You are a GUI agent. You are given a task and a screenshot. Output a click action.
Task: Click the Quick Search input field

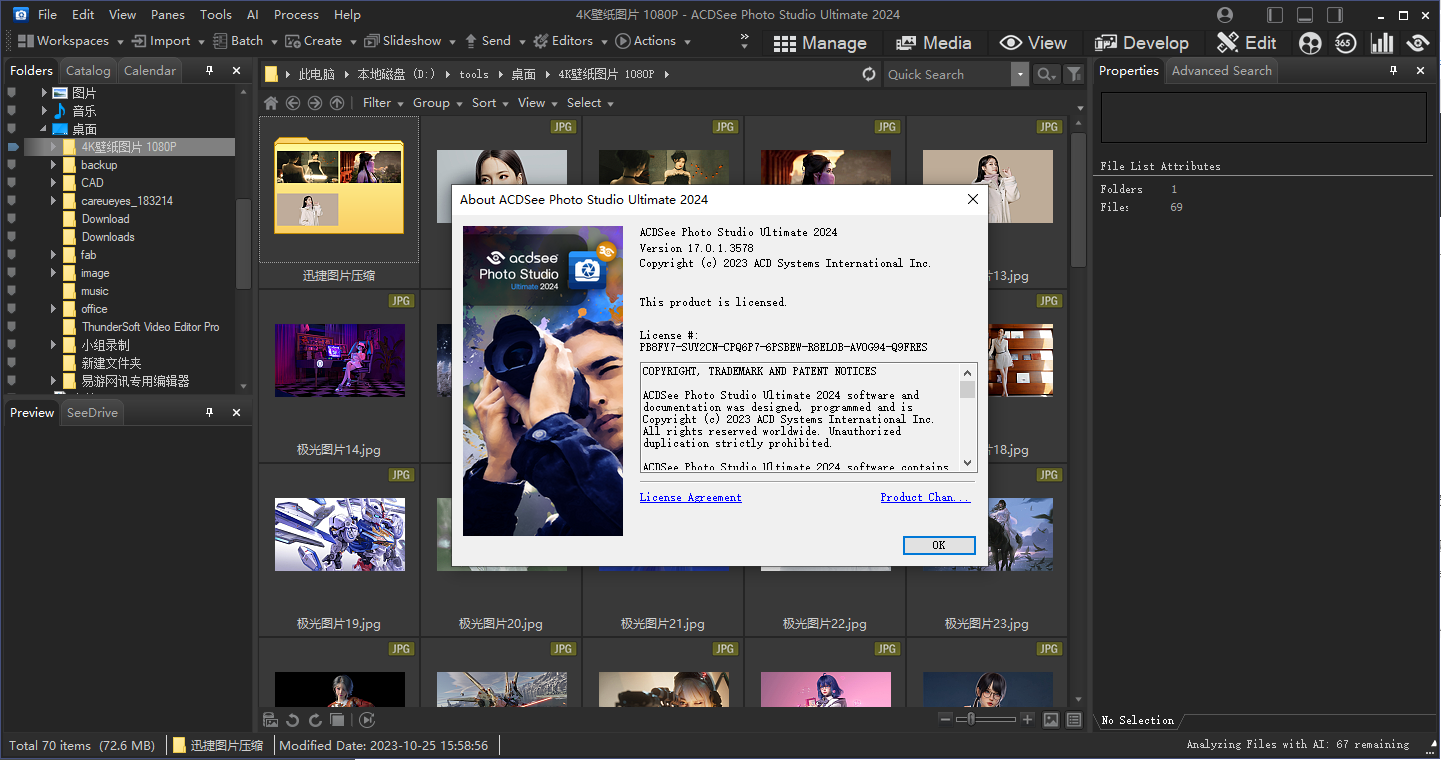point(947,74)
